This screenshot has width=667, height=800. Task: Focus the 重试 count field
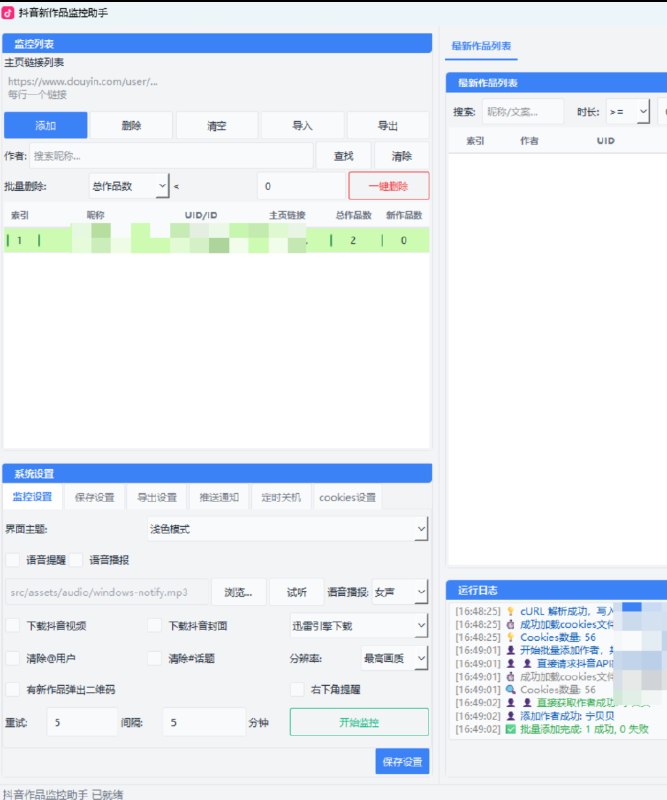tap(82, 722)
